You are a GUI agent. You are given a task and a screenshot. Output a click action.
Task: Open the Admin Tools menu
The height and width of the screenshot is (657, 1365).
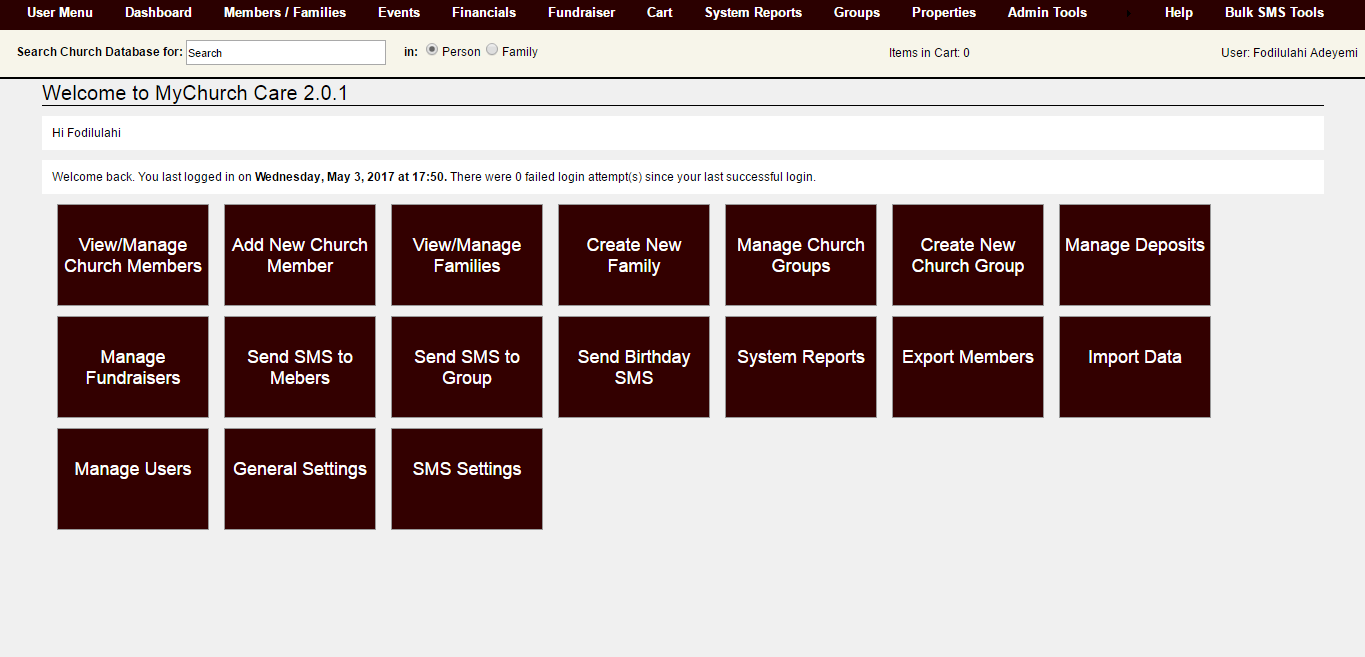(x=1047, y=13)
